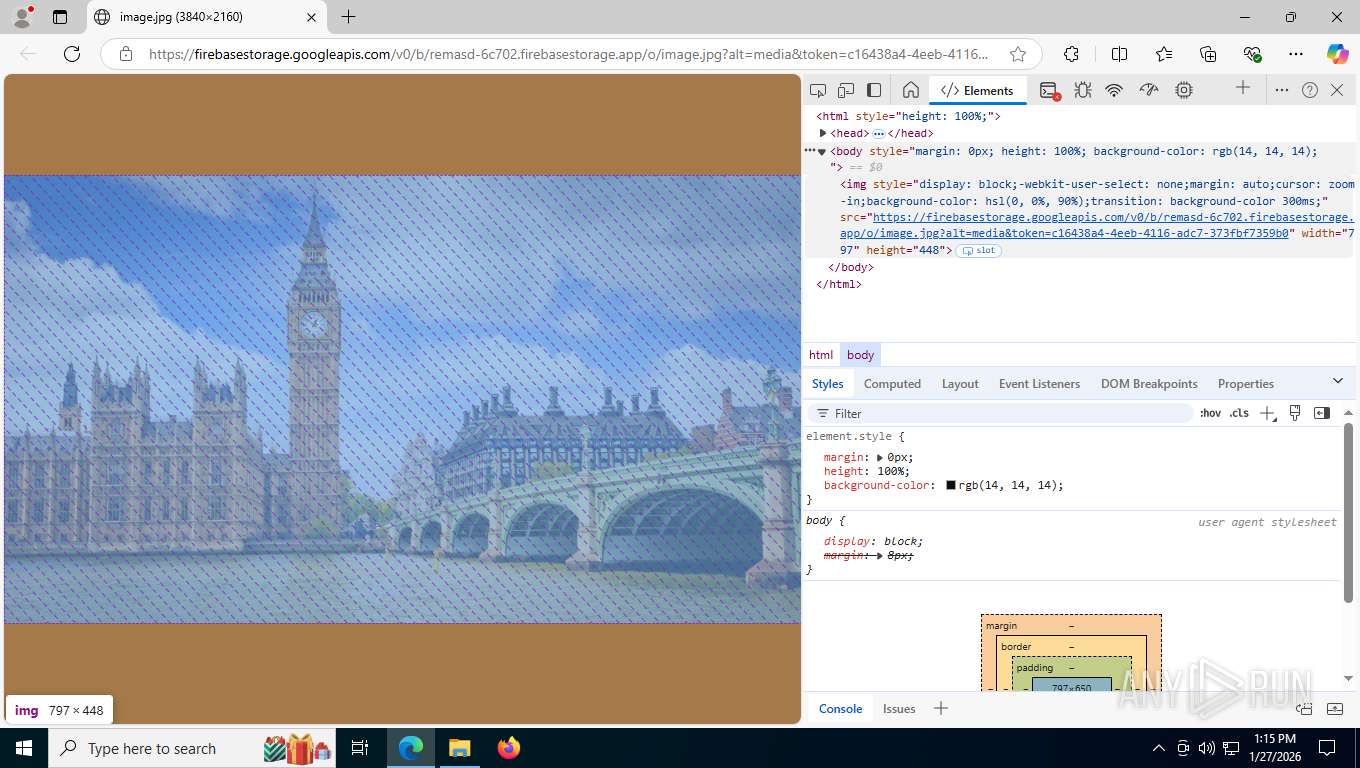Viewport: 1360px width, 768px height.
Task: Switch to the Layout tab
Action: [960, 383]
